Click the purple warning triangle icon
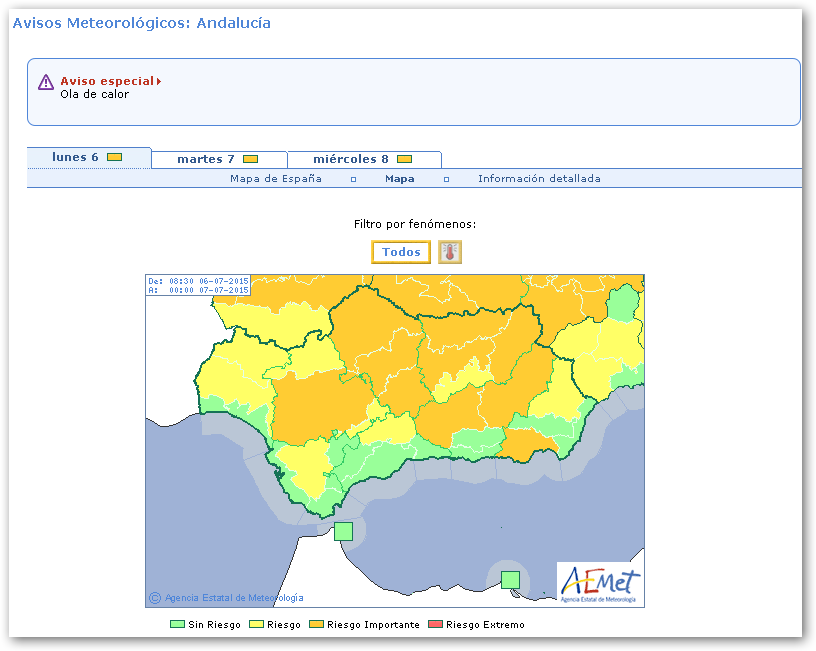Image resolution: width=816 pixels, height=651 pixels. point(46,82)
